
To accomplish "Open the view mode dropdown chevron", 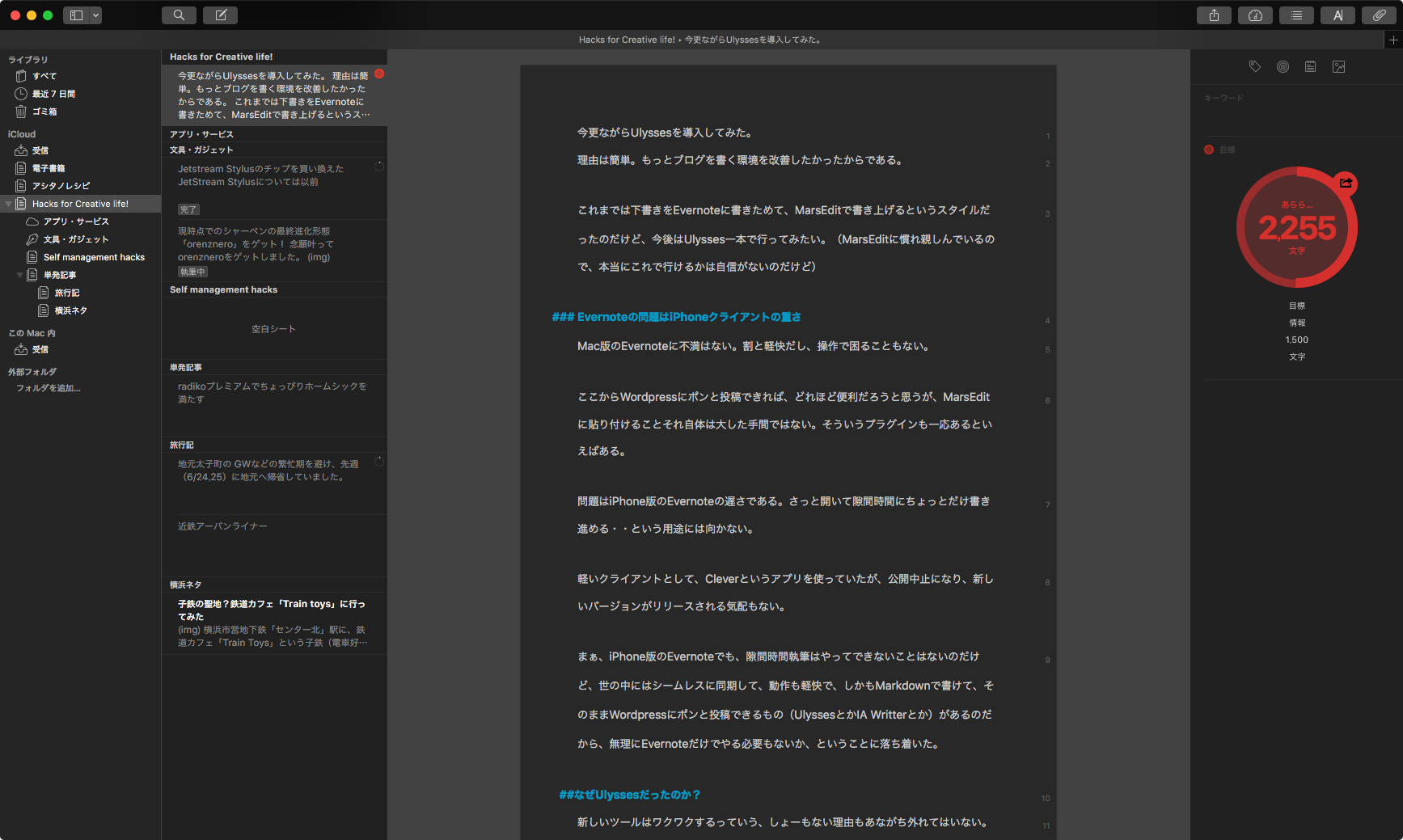I will coord(95,15).
